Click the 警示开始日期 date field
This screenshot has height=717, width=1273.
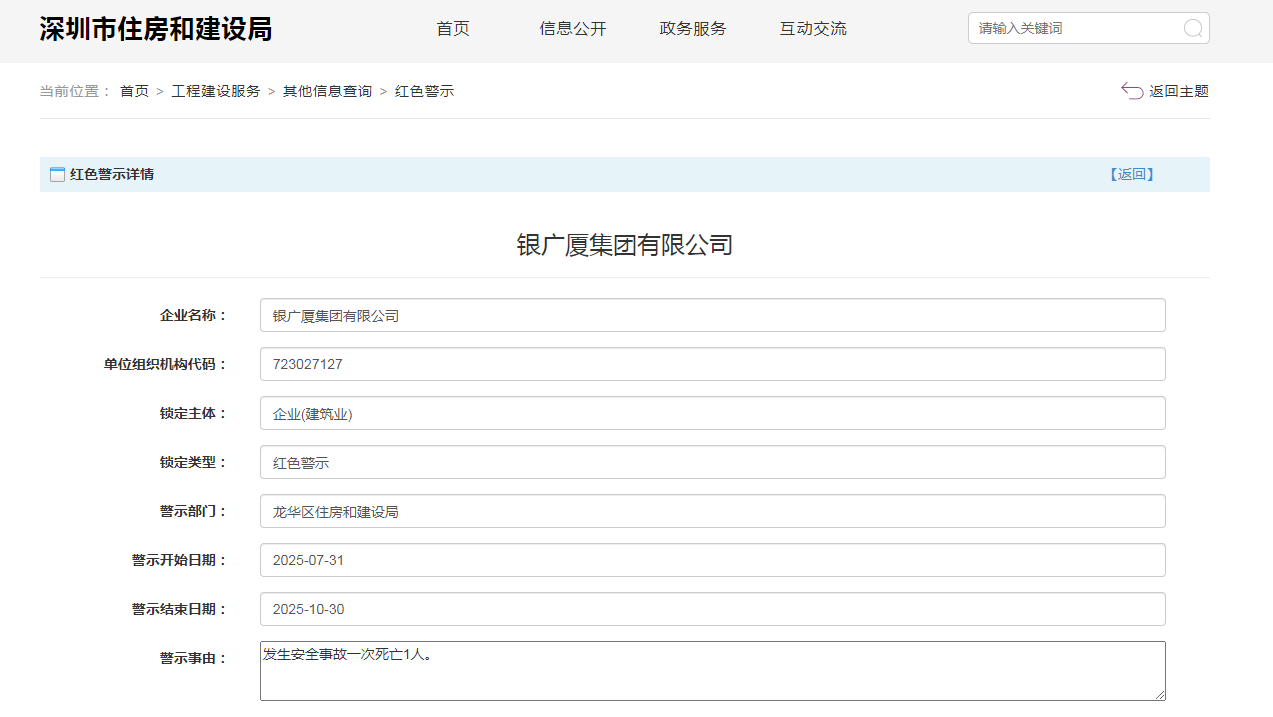(712, 560)
